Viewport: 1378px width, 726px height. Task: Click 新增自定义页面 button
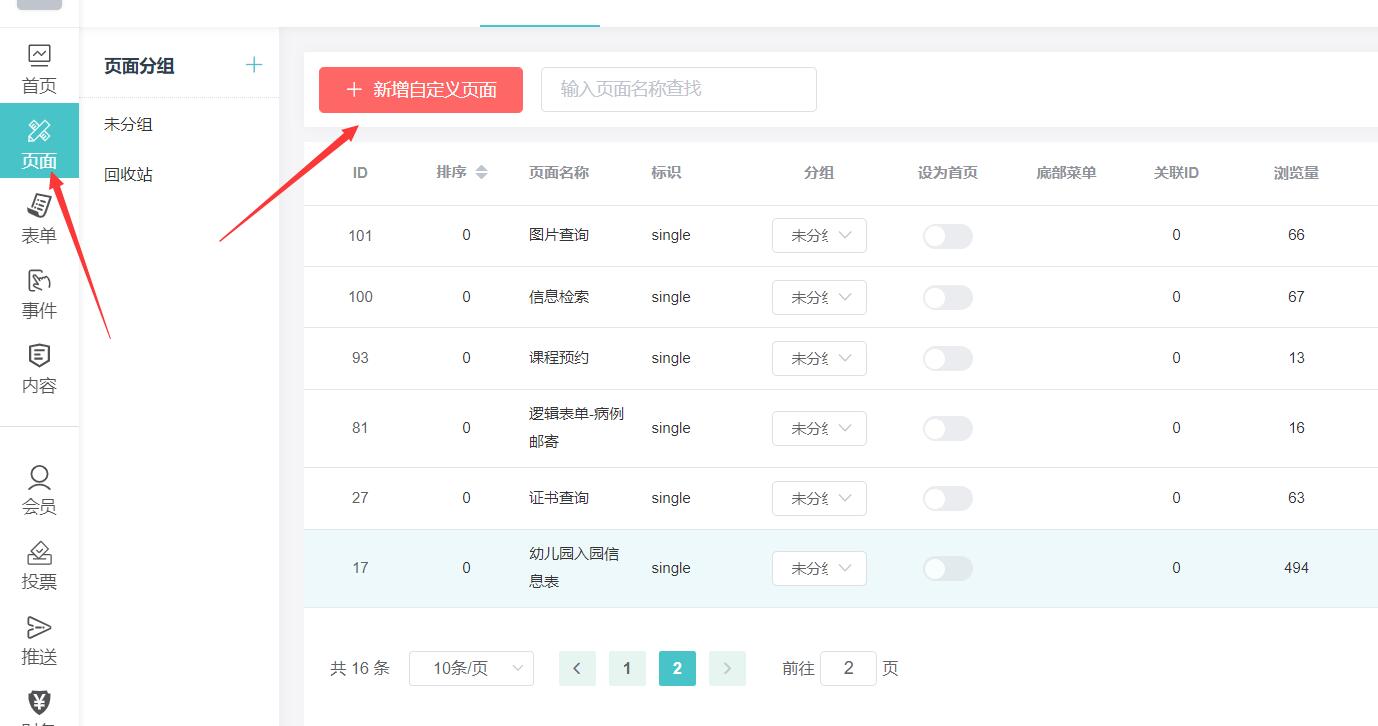point(421,89)
